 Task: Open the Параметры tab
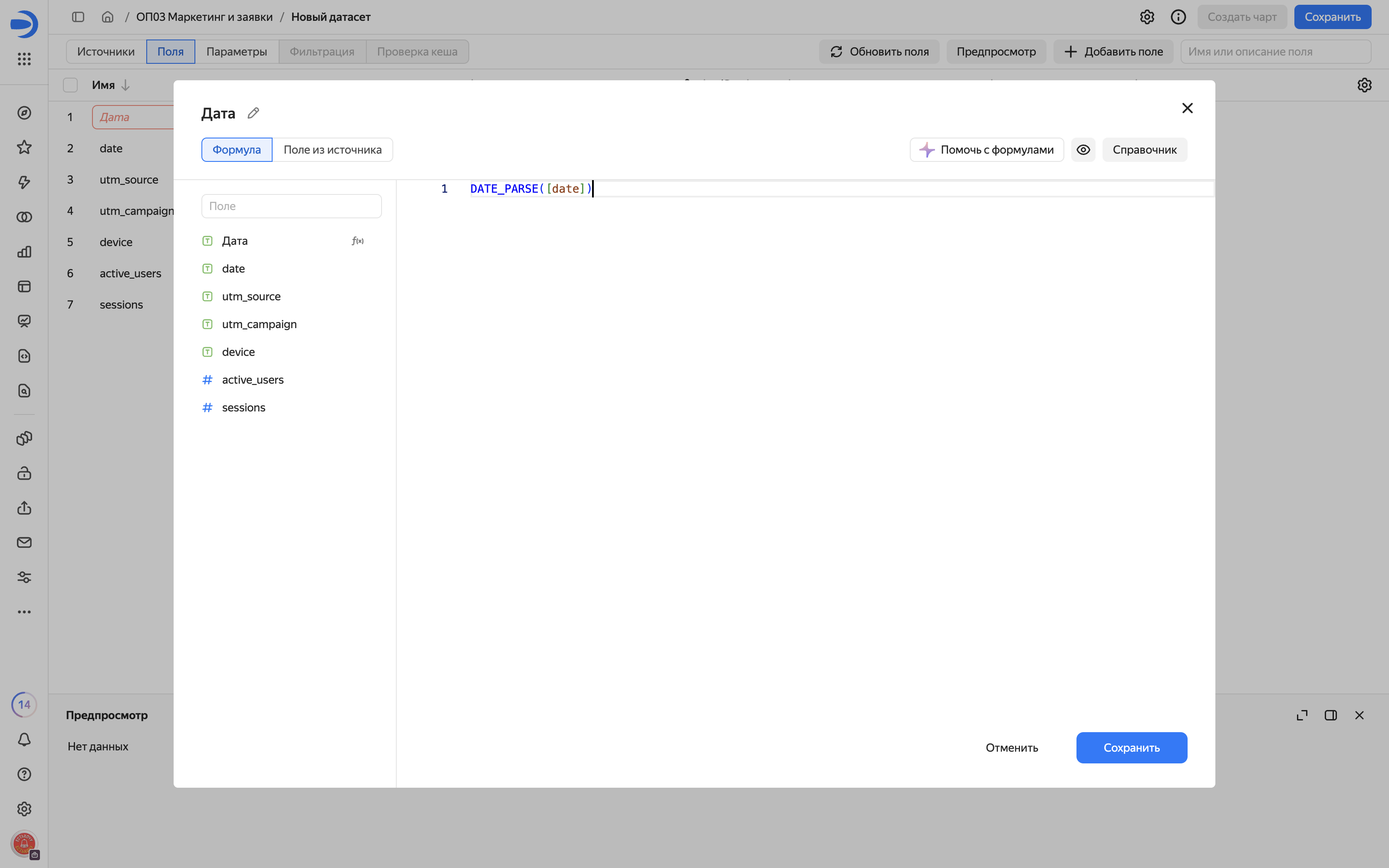pyautogui.click(x=237, y=52)
